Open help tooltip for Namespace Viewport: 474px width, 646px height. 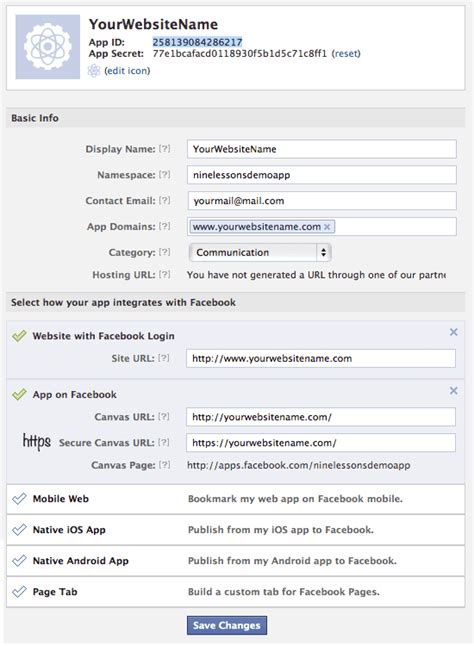(x=164, y=175)
